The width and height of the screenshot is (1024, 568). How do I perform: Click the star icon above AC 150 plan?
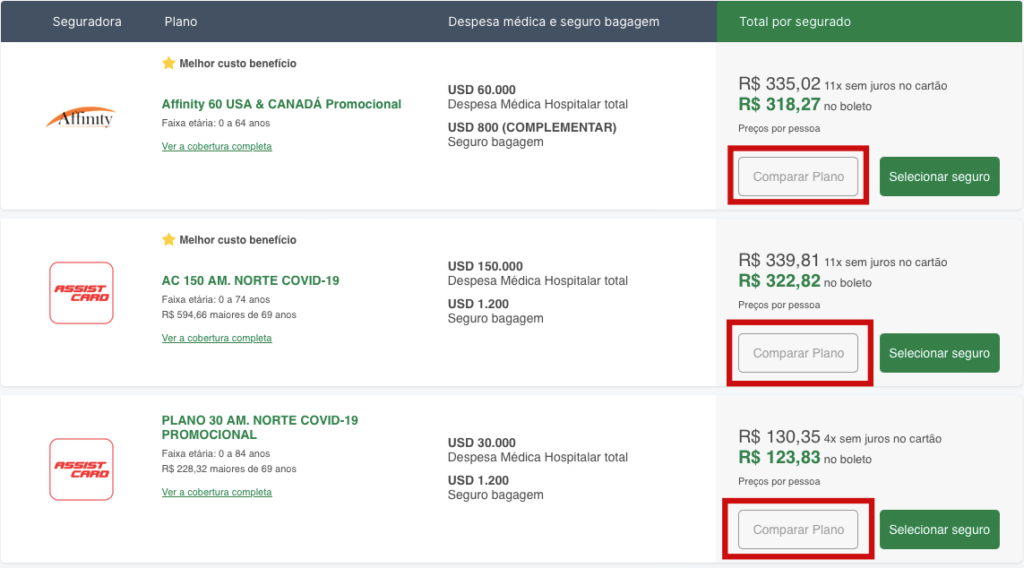click(x=169, y=240)
